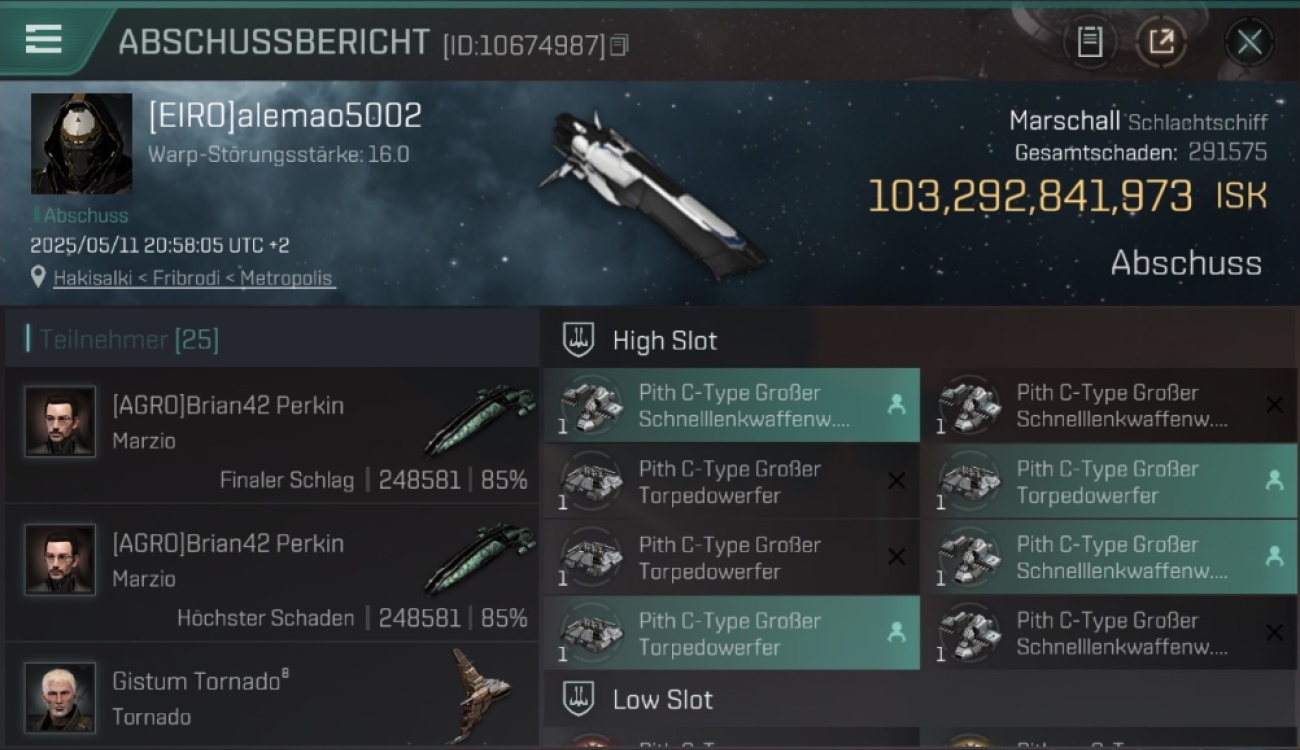Click the destroyed Torpedowerfer with X mark, second row left
Viewport: 1300px width, 750px height.
[x=732, y=481]
